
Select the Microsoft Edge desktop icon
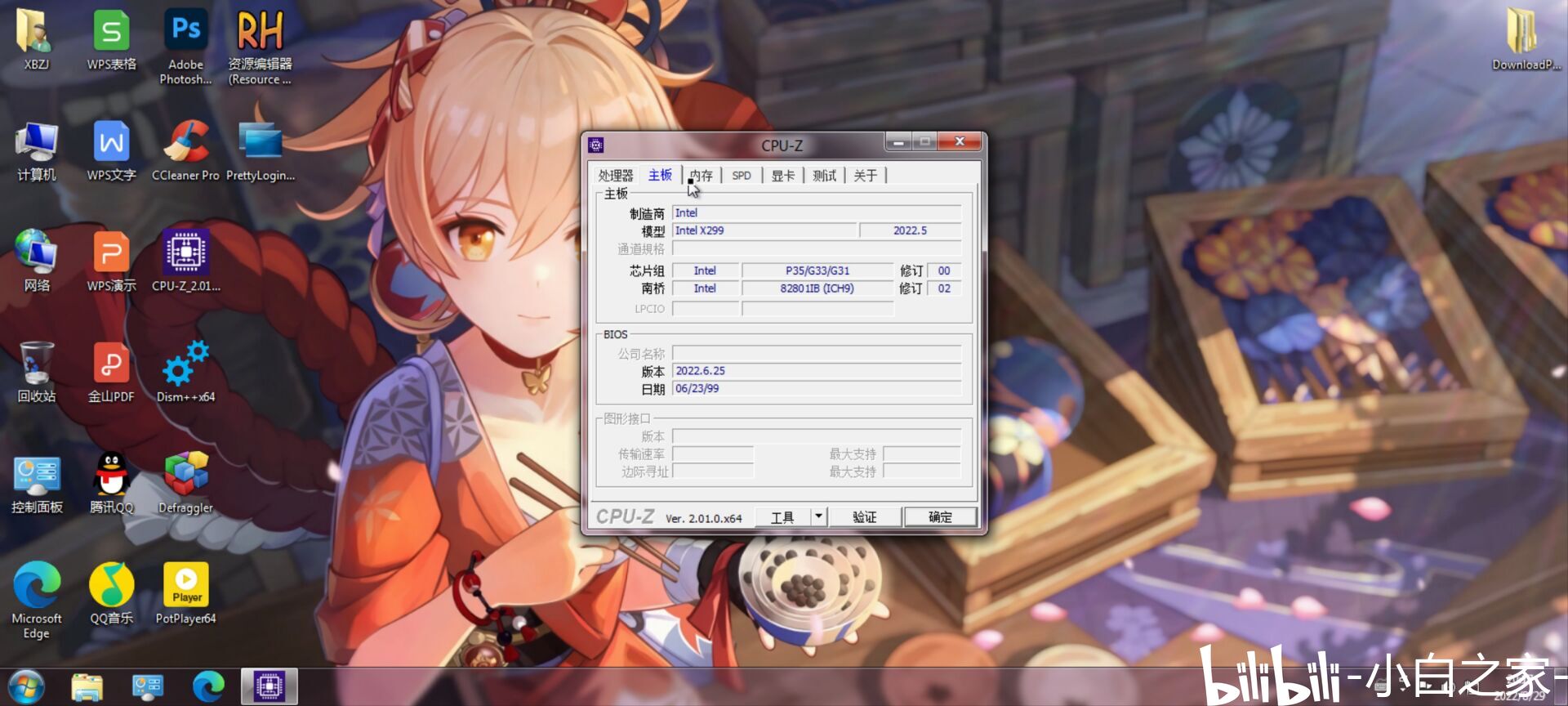36,601
